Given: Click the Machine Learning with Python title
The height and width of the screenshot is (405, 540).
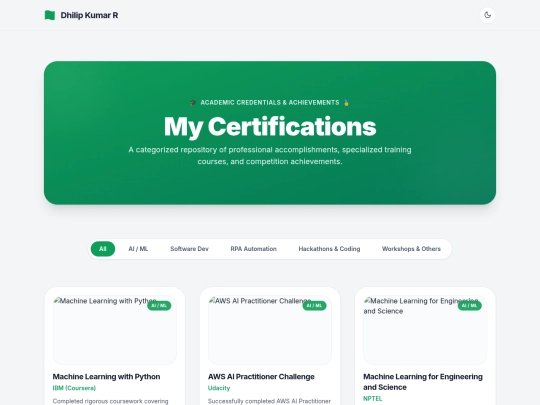Looking at the screenshot, I should (106, 376).
